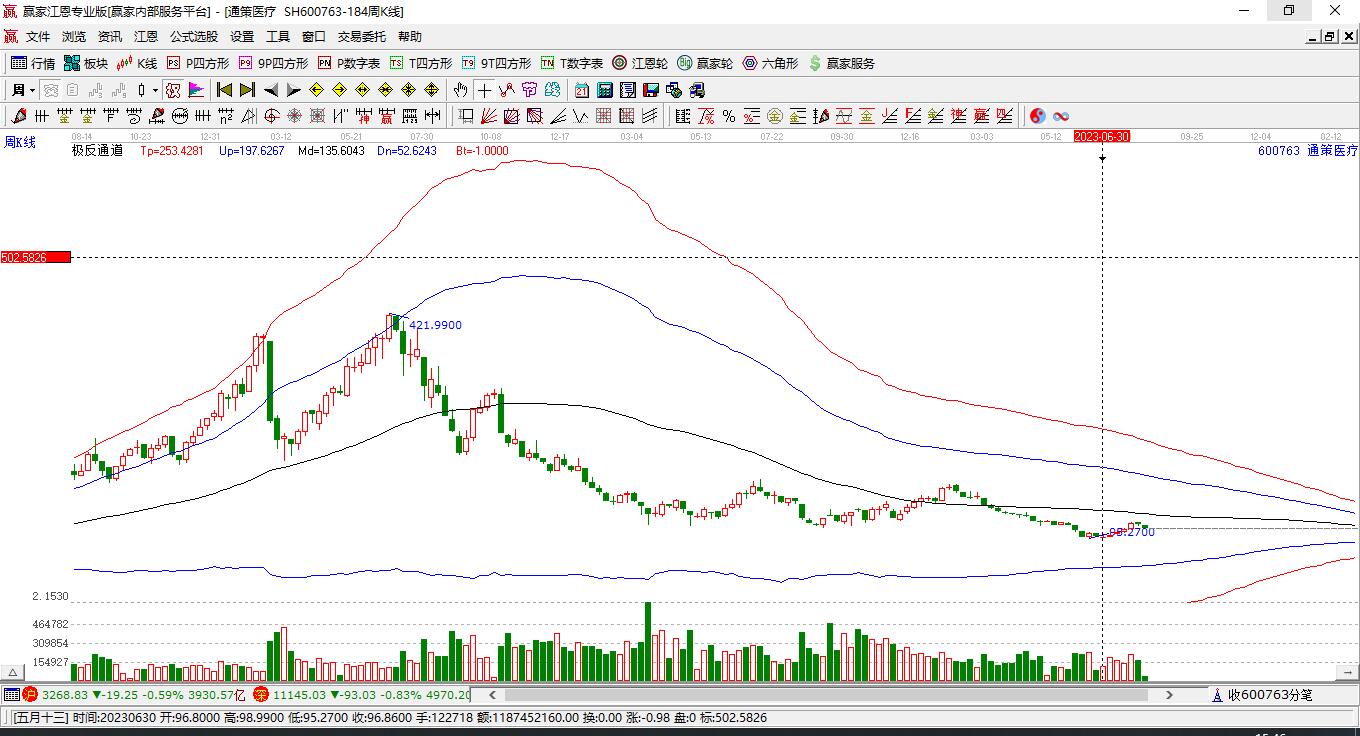Click the 极反通道 indicator name
The height and width of the screenshot is (736, 1360).
pos(97,151)
